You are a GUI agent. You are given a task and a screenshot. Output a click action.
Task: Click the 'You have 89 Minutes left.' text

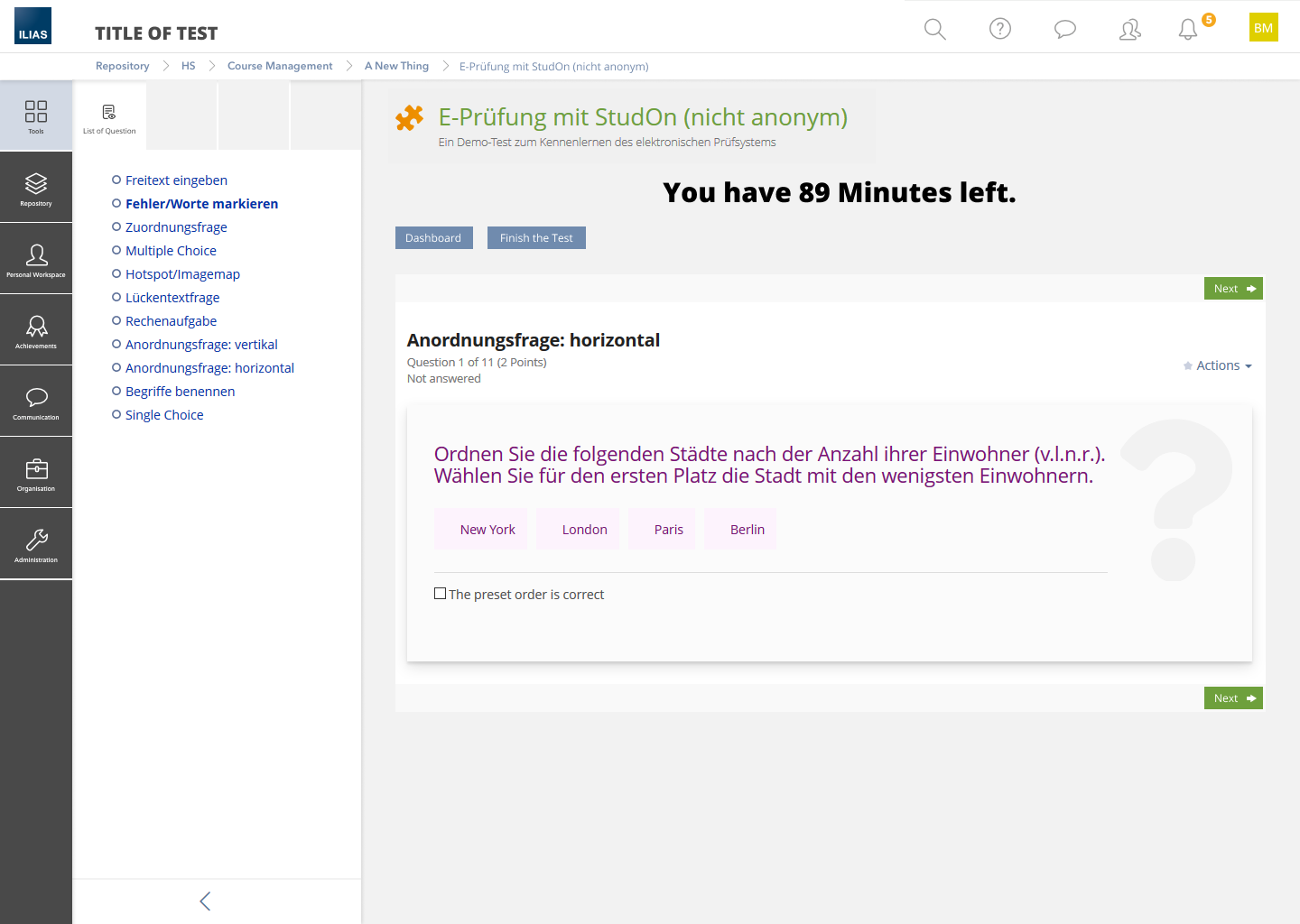point(840,192)
